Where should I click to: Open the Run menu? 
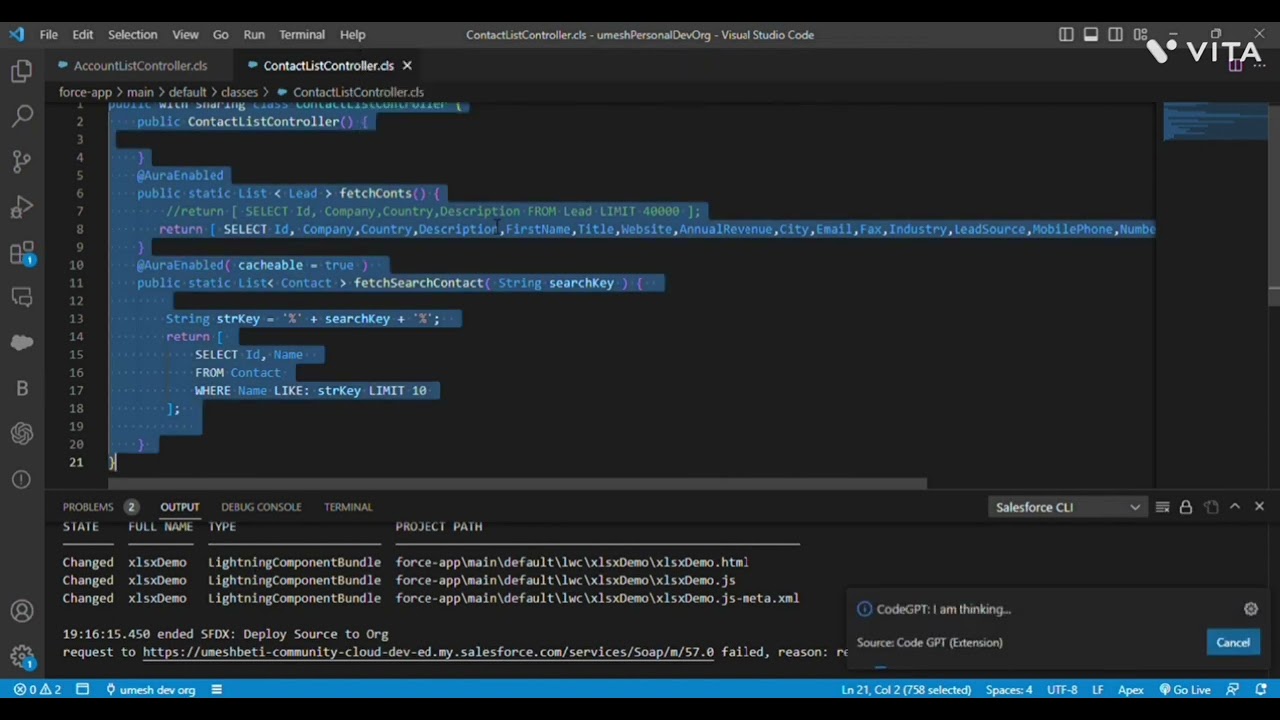click(x=254, y=34)
